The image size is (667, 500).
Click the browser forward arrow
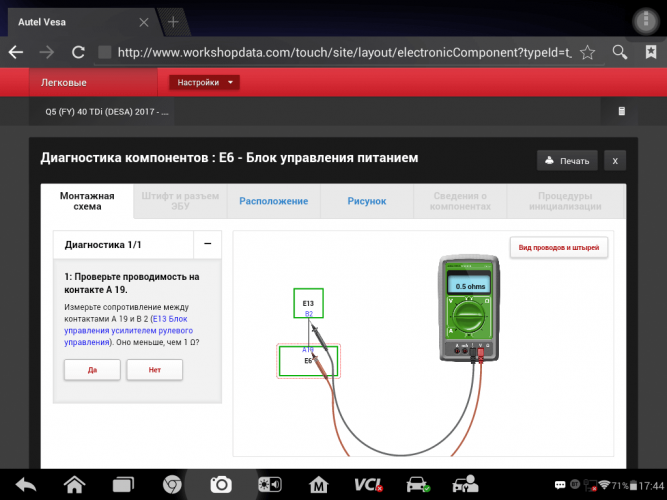point(46,52)
